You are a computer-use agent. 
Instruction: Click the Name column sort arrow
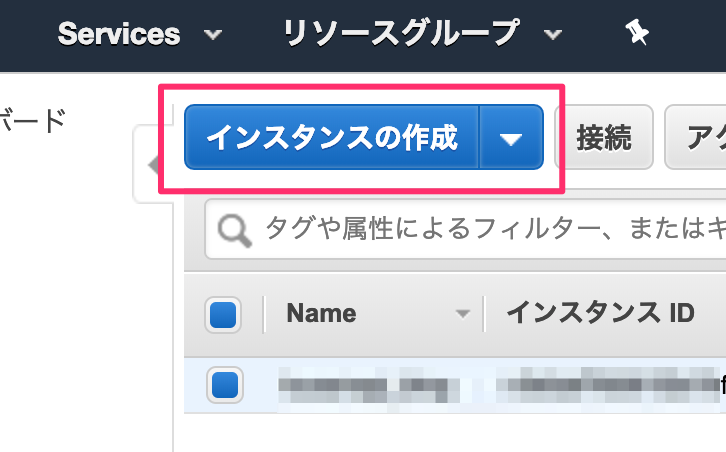click(x=463, y=314)
